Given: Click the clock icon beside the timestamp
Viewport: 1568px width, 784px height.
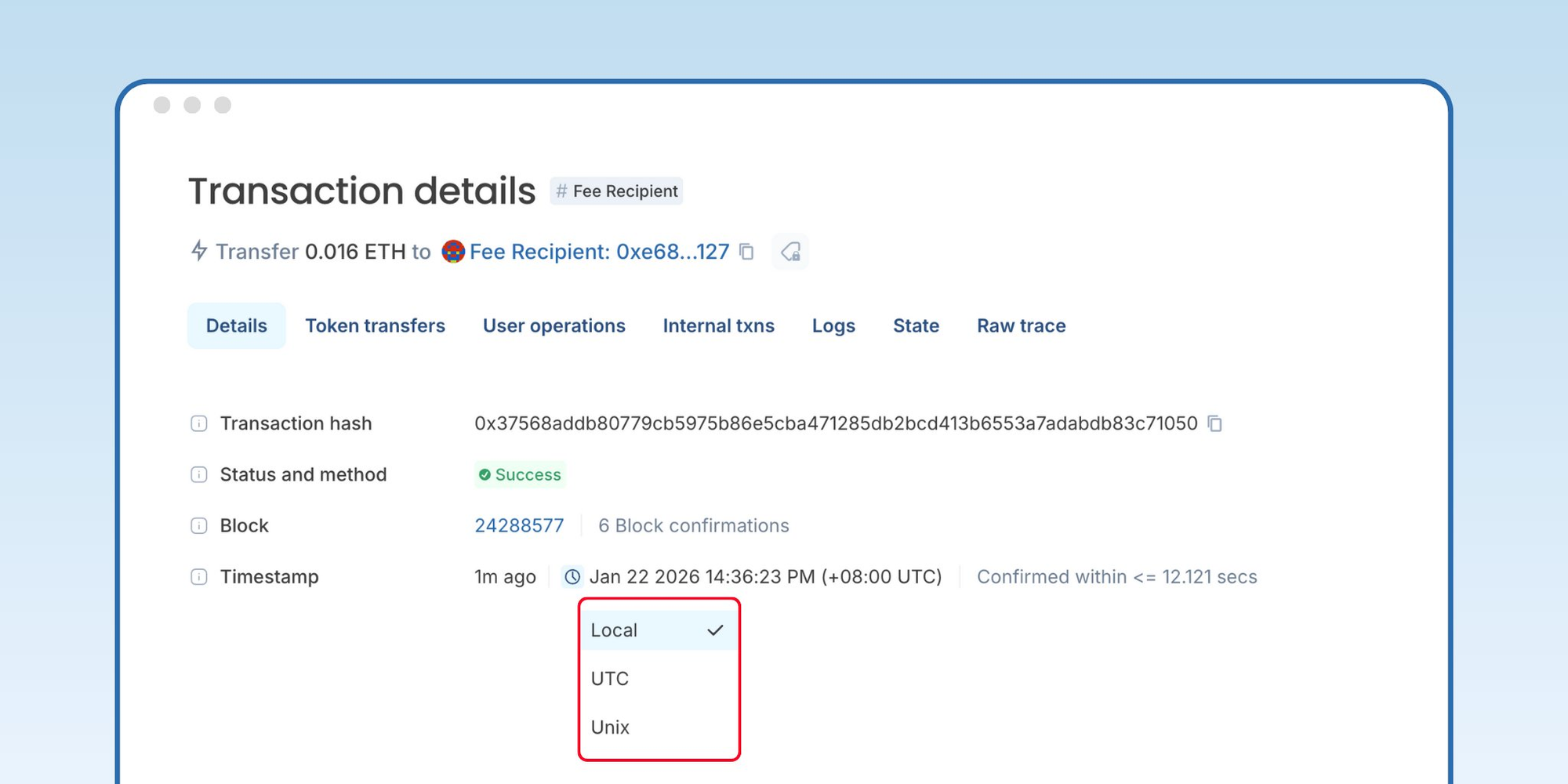Looking at the screenshot, I should [x=572, y=577].
